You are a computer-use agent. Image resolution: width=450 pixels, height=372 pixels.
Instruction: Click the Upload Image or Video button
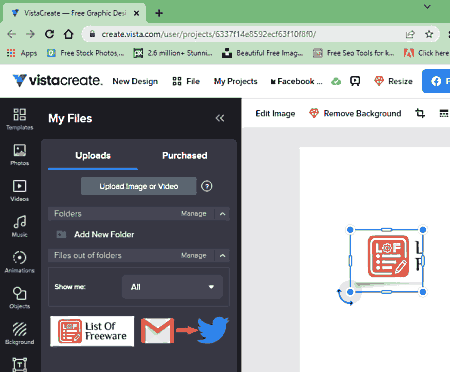tap(139, 186)
